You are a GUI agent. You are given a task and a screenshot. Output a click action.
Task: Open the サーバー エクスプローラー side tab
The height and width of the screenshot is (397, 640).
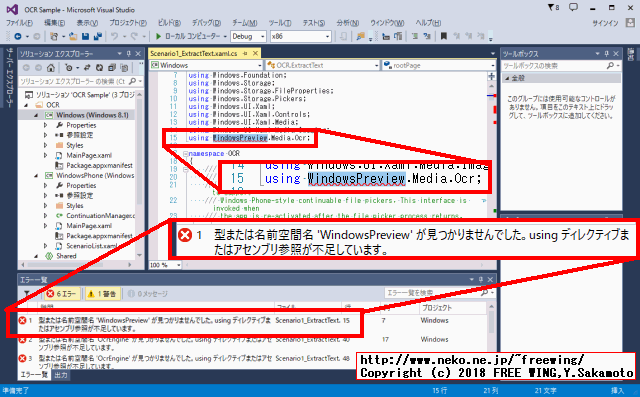[x=10, y=77]
